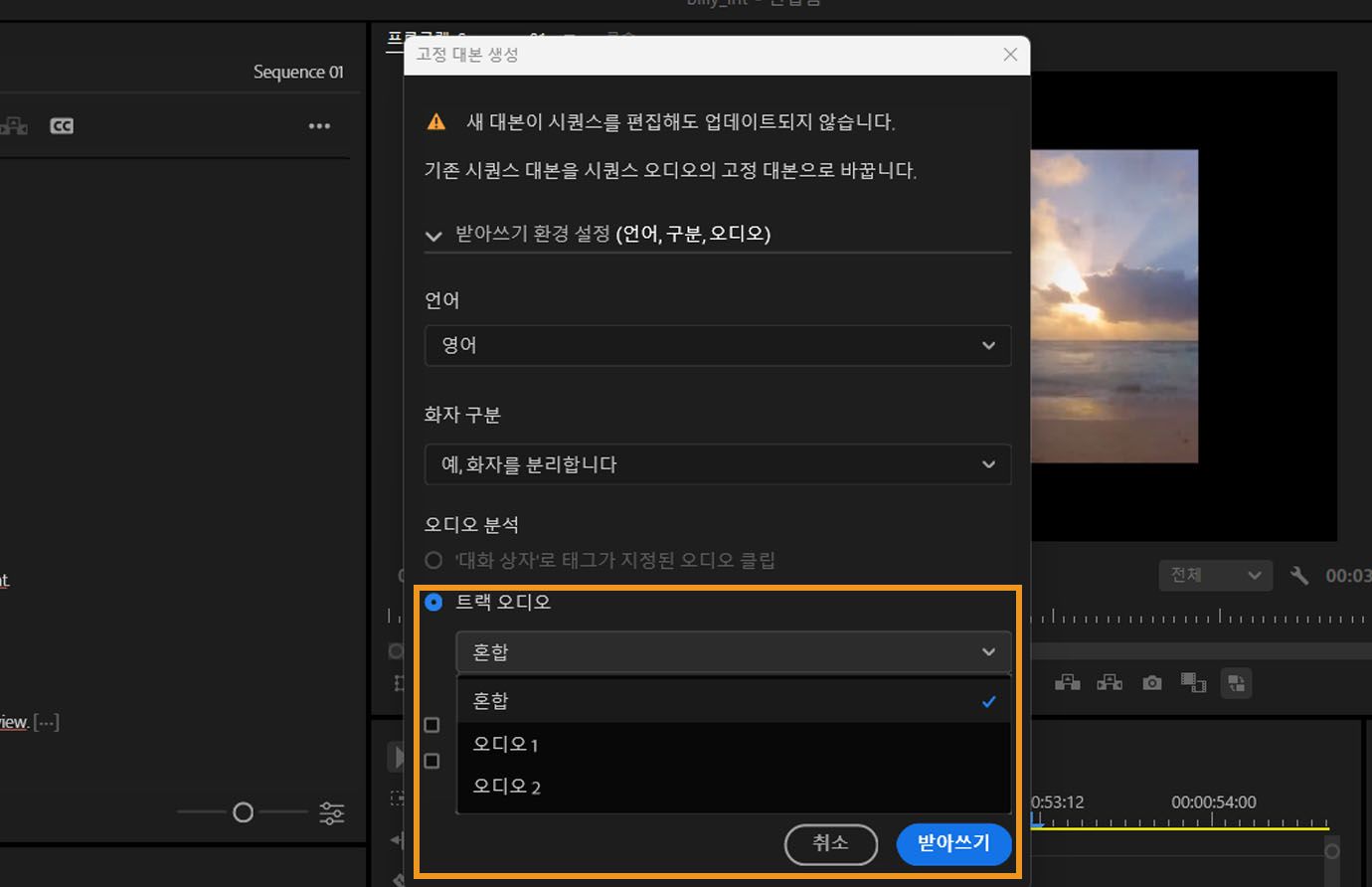1372x887 pixels.
Task: Check the second audio track checkbox
Action: pos(431,761)
